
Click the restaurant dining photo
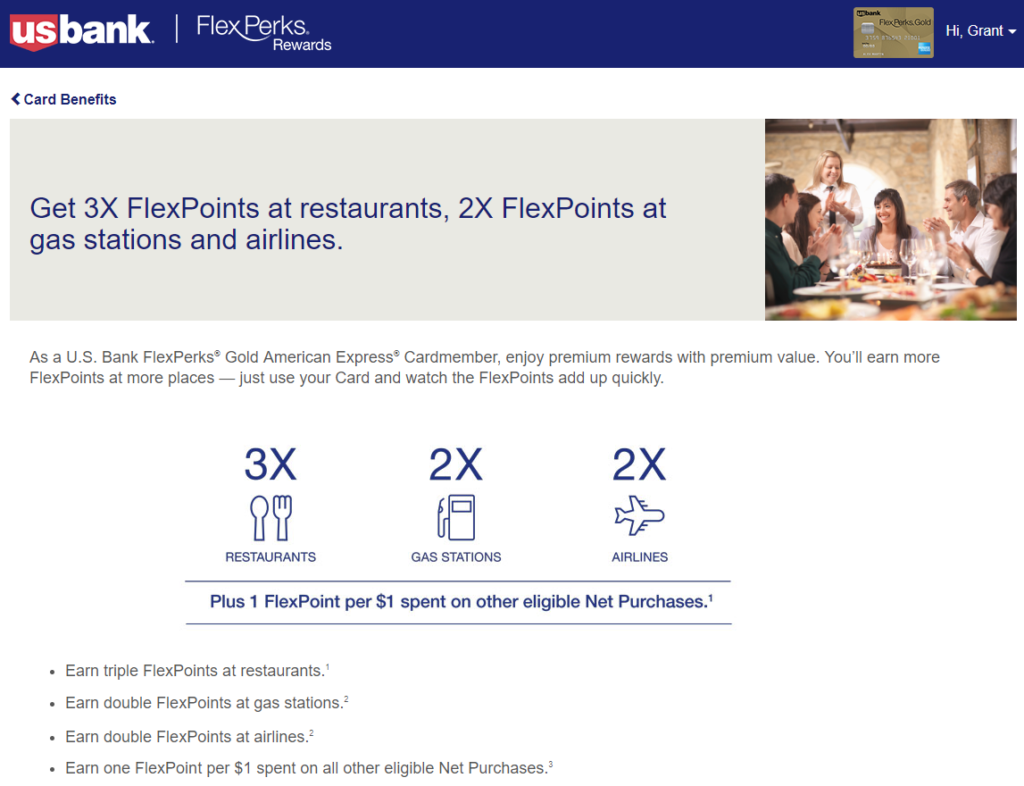(x=890, y=218)
